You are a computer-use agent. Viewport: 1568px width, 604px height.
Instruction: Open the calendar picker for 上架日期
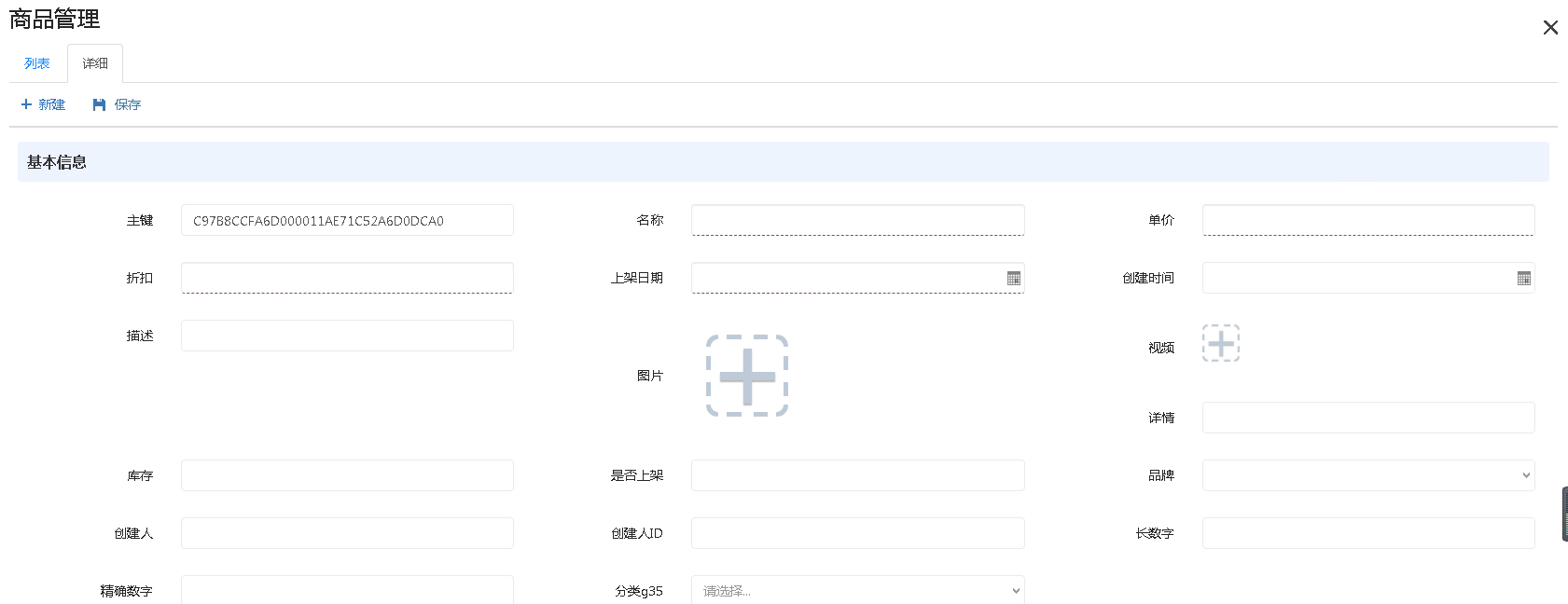point(1013,278)
